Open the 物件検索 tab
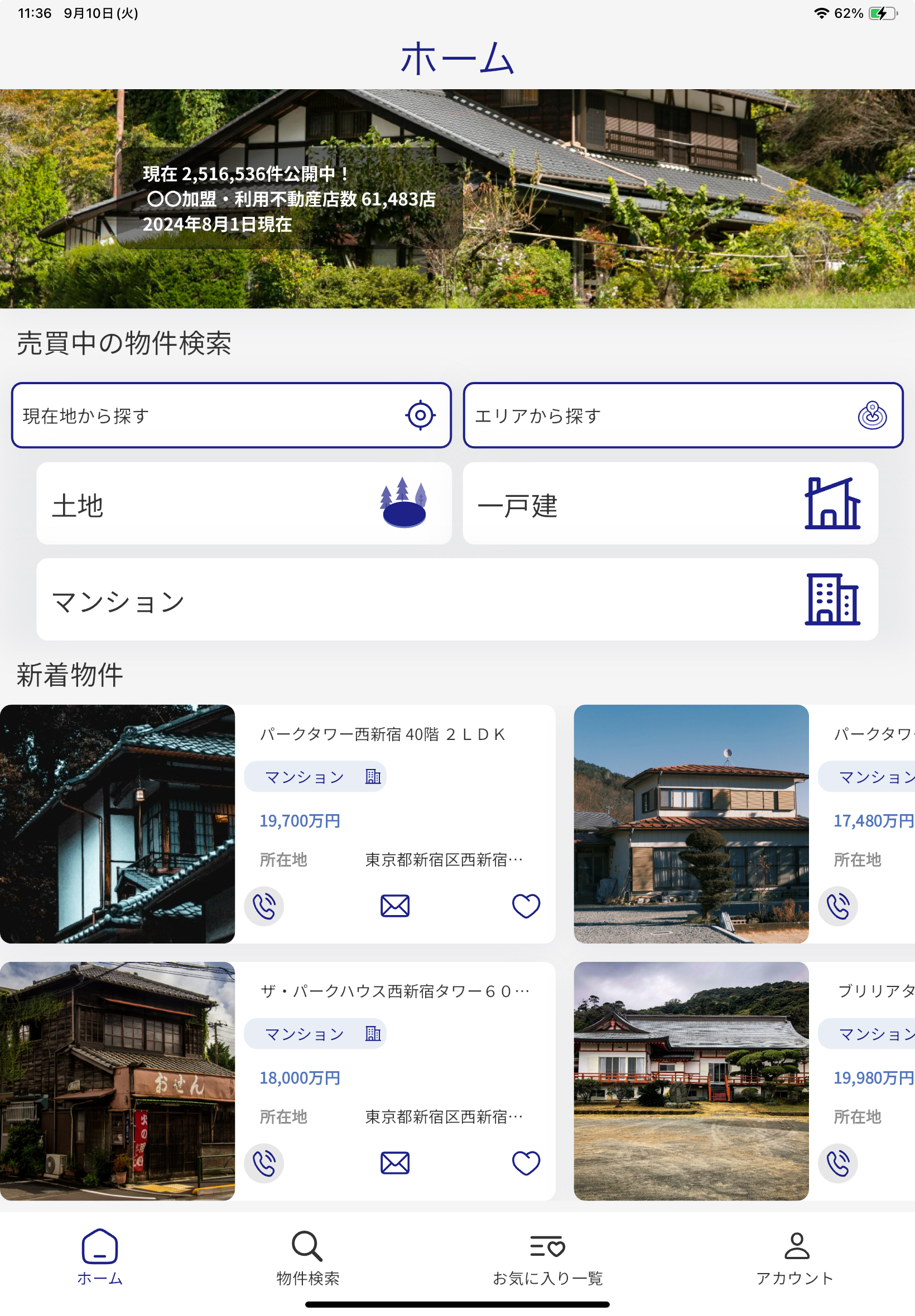 click(x=308, y=1257)
